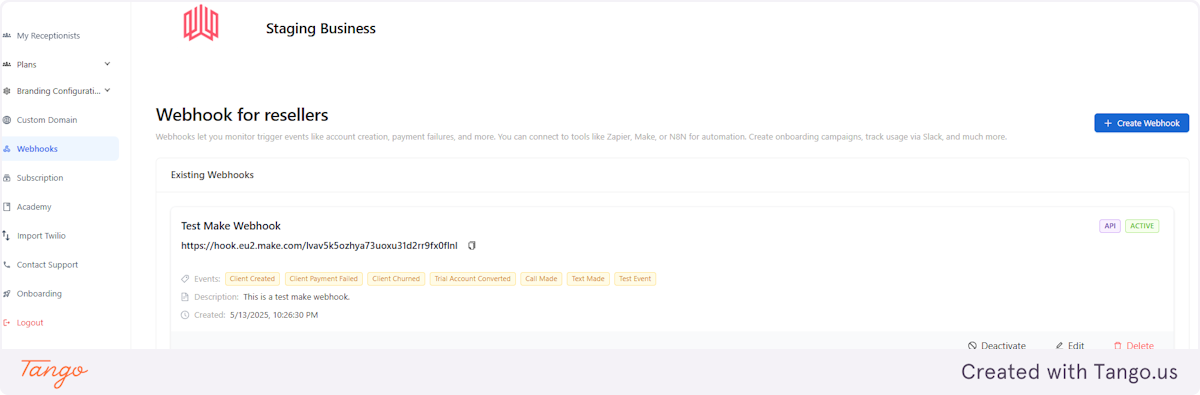Click the Academy book icon
The width and height of the screenshot is (1200, 395).
[7, 207]
